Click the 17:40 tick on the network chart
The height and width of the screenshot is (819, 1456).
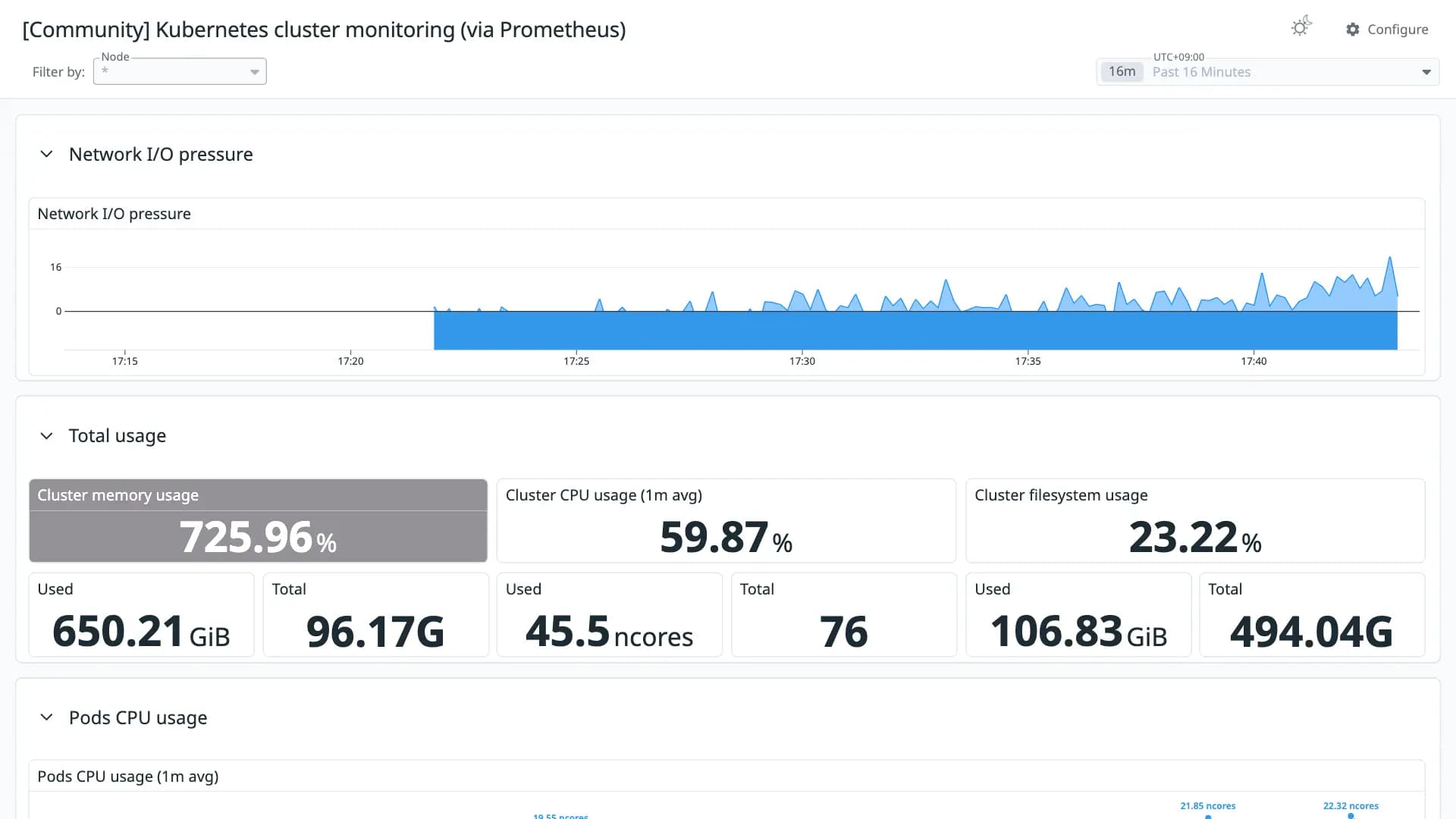pos(1254,361)
